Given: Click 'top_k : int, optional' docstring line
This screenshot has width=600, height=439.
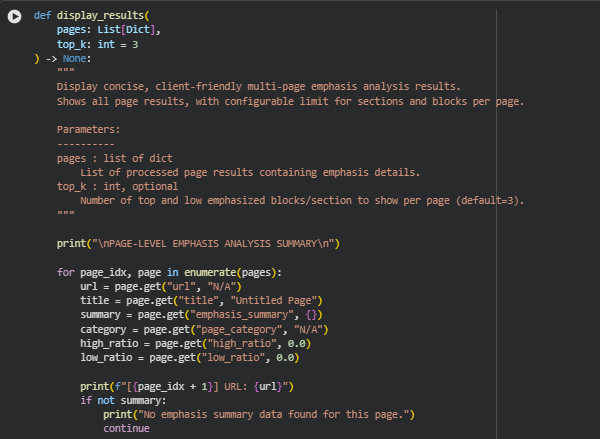Looking at the screenshot, I should 117,186.
